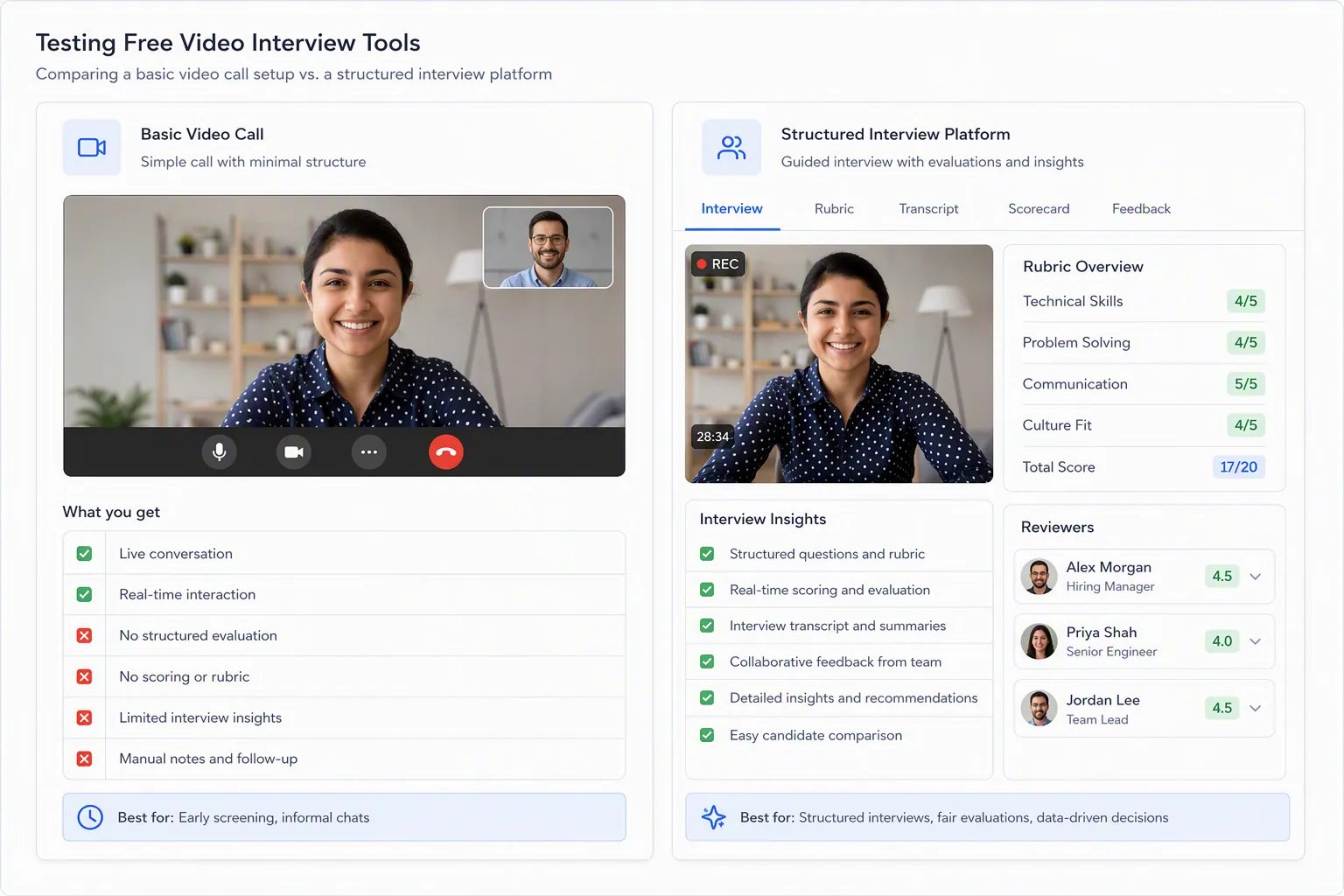Viewport: 1344px width, 896px height.
Task: Click red X beside No structured evaluation
Action: click(x=84, y=635)
